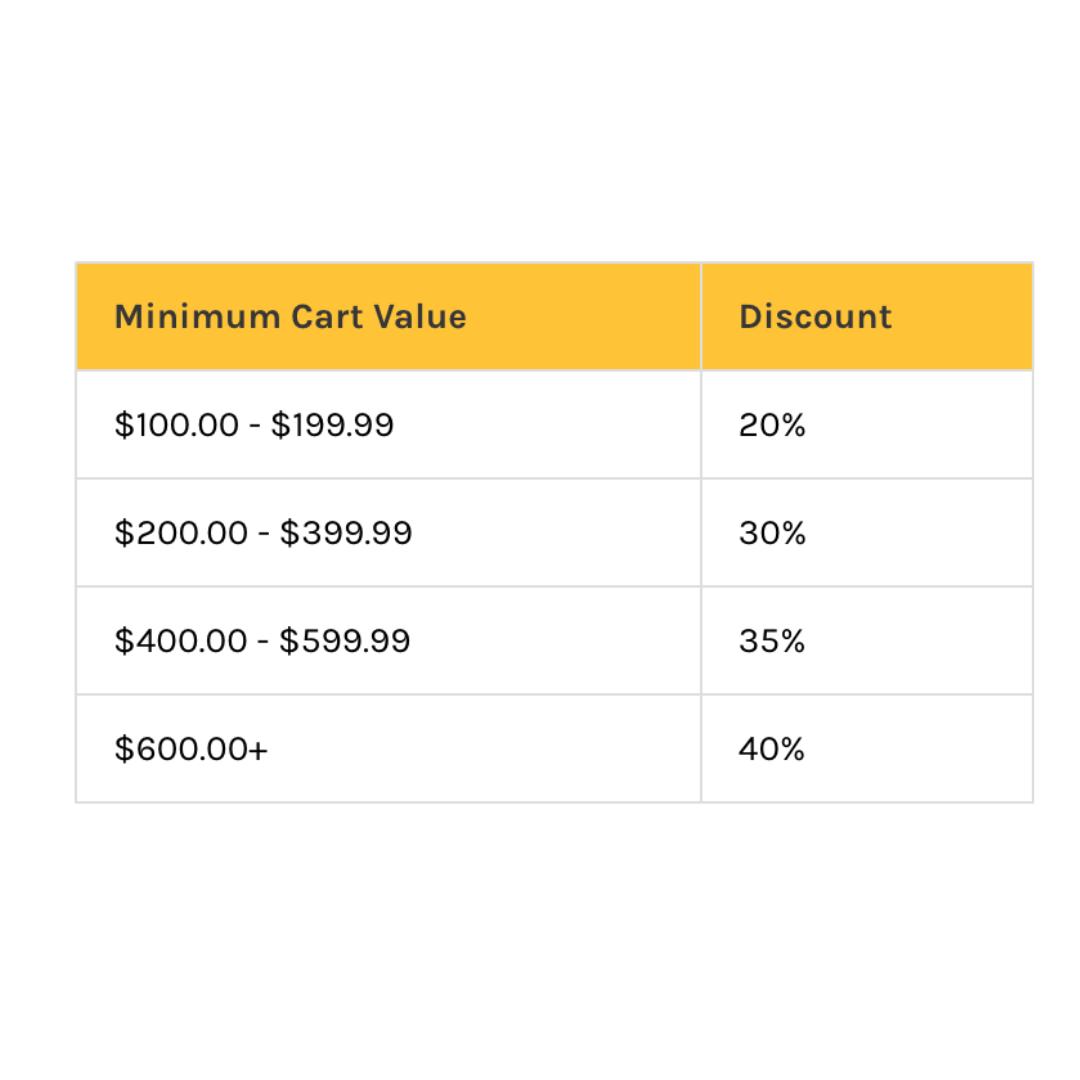1080x1080 pixels.
Task: Click the $599.99 amount text
Action: tap(345, 641)
